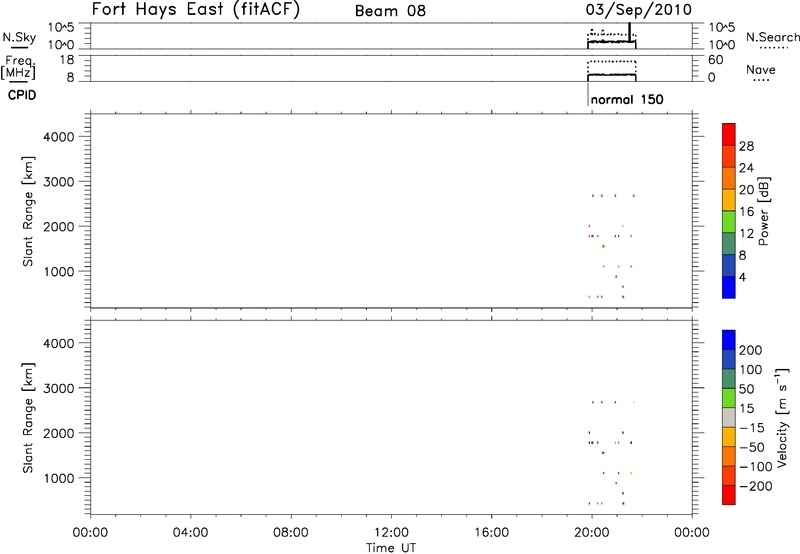The image size is (800, 554).
Task: Click the tall noise spike in N.Sky panel
Action: coord(629,32)
